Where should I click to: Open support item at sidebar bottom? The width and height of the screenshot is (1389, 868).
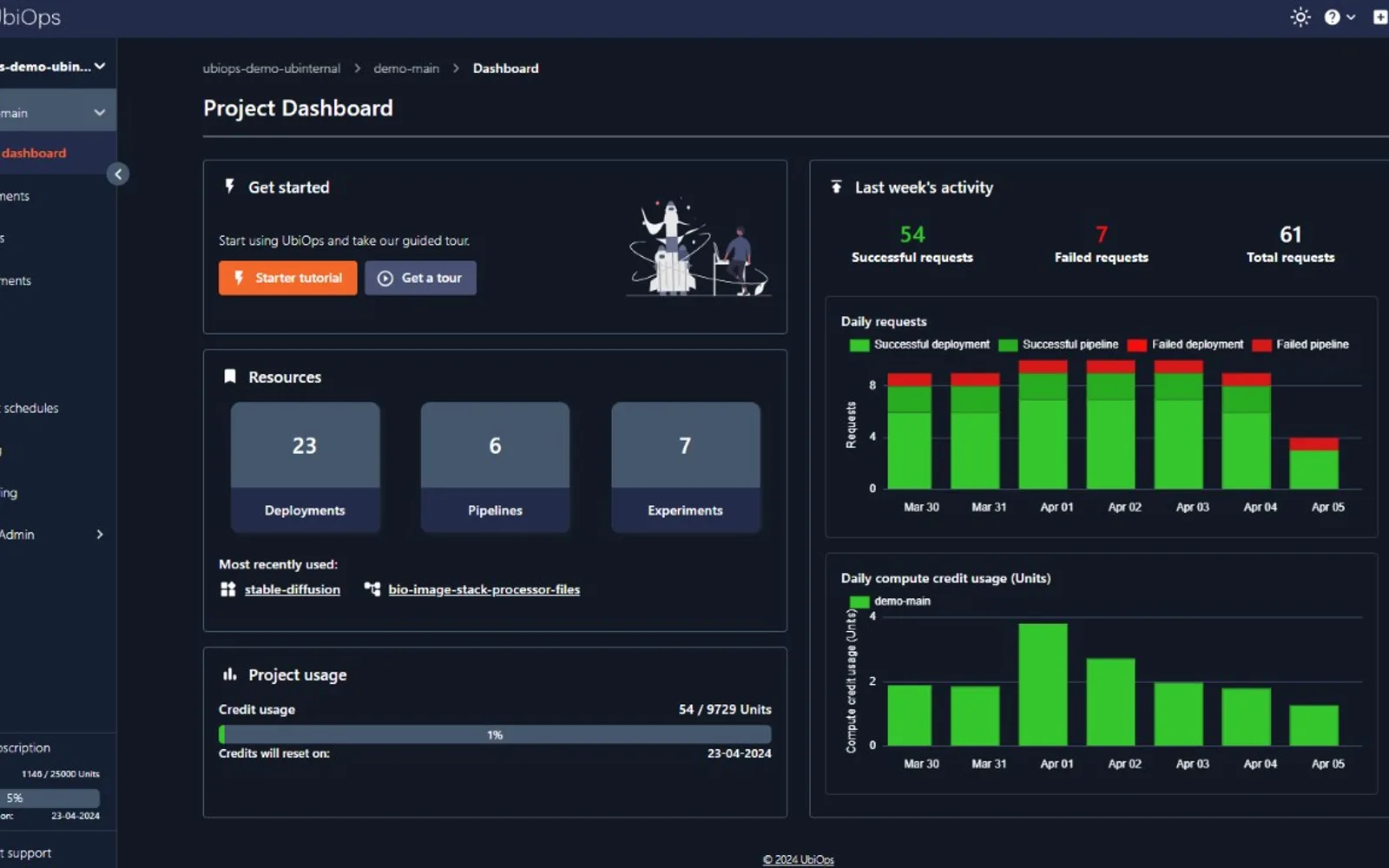coord(26,853)
